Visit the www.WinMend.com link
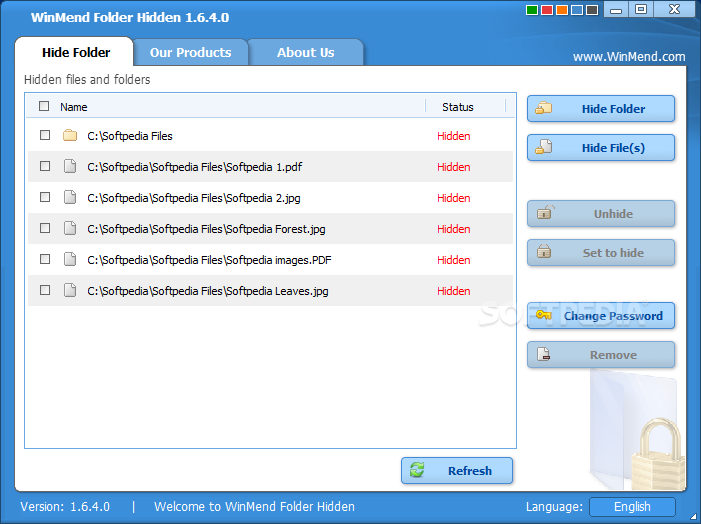The image size is (701, 524). coord(629,57)
